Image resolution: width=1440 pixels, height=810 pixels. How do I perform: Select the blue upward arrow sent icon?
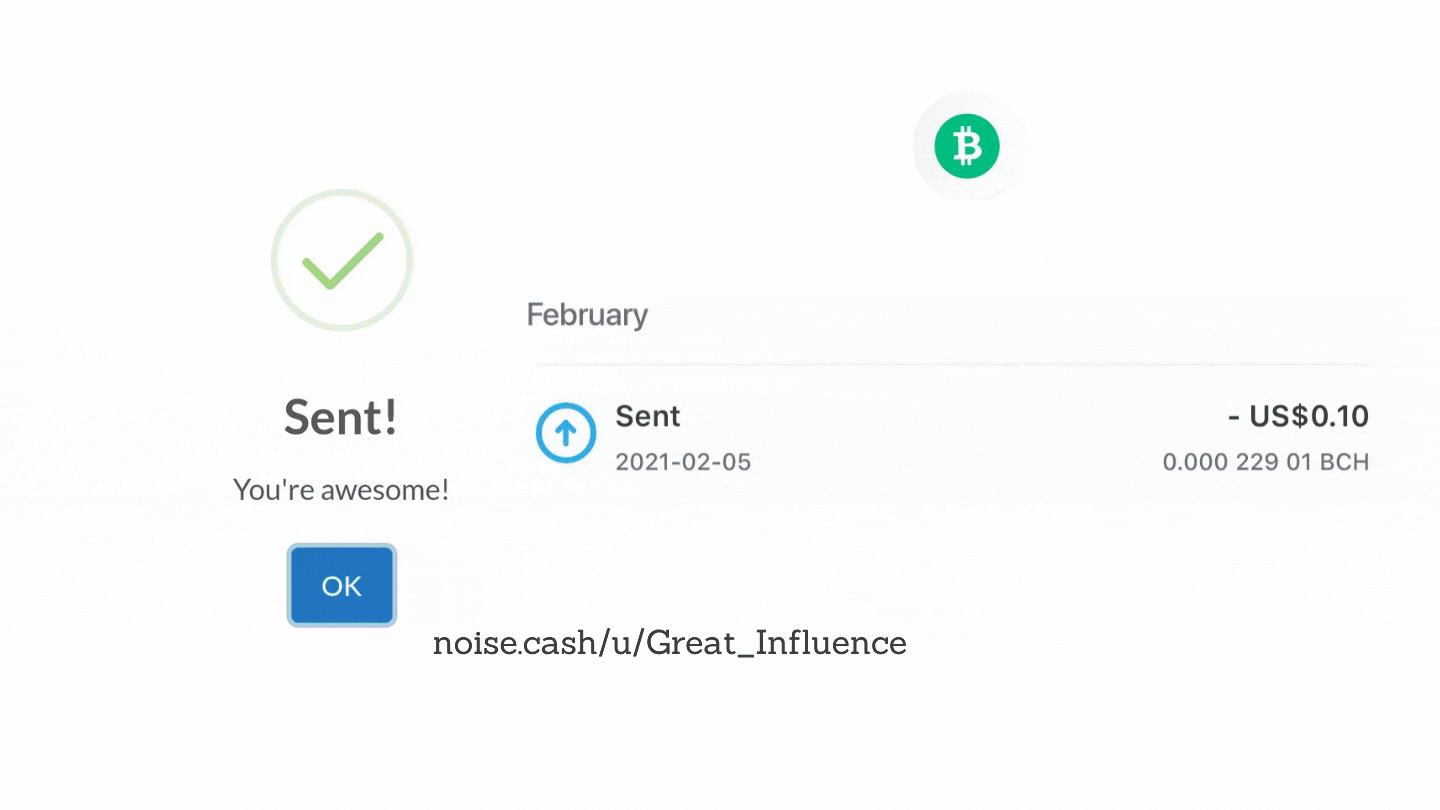pos(566,433)
